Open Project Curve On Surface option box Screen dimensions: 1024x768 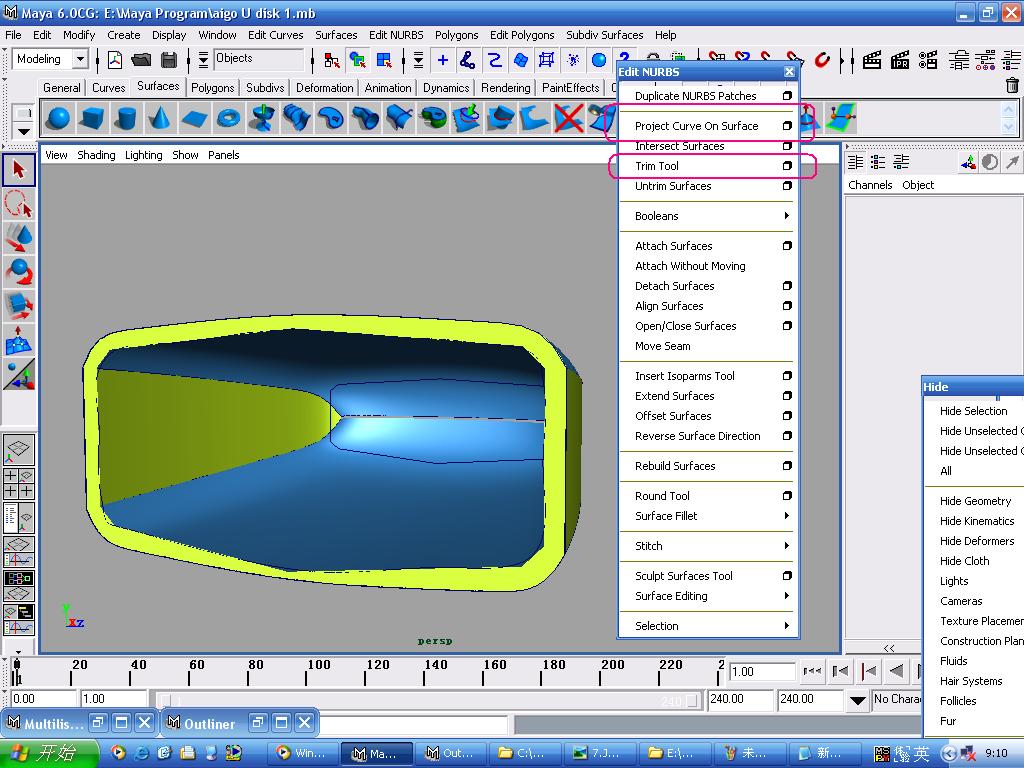tap(787, 125)
